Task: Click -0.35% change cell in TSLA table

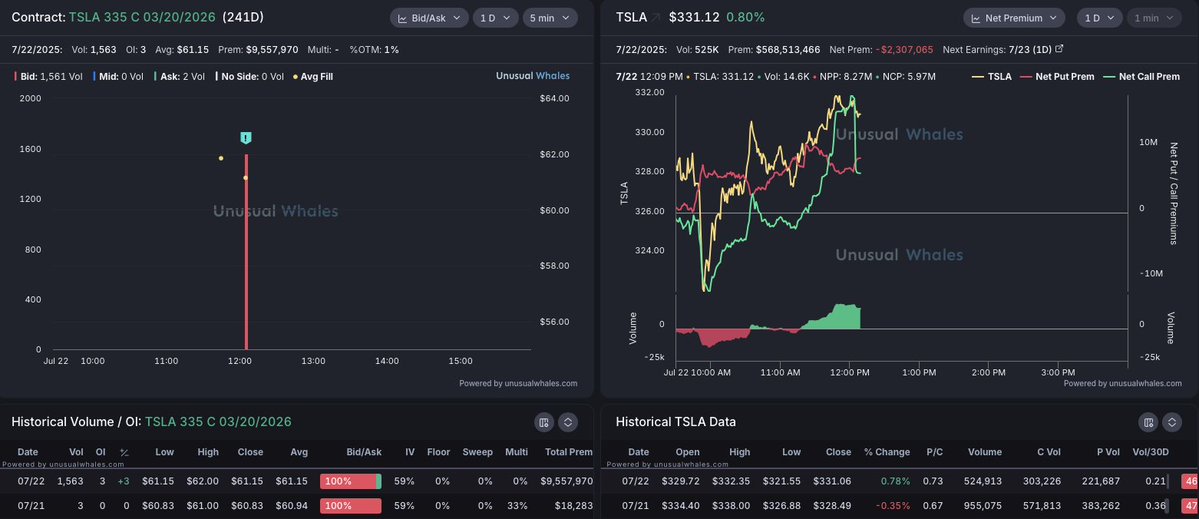Action: pyautogui.click(x=894, y=506)
